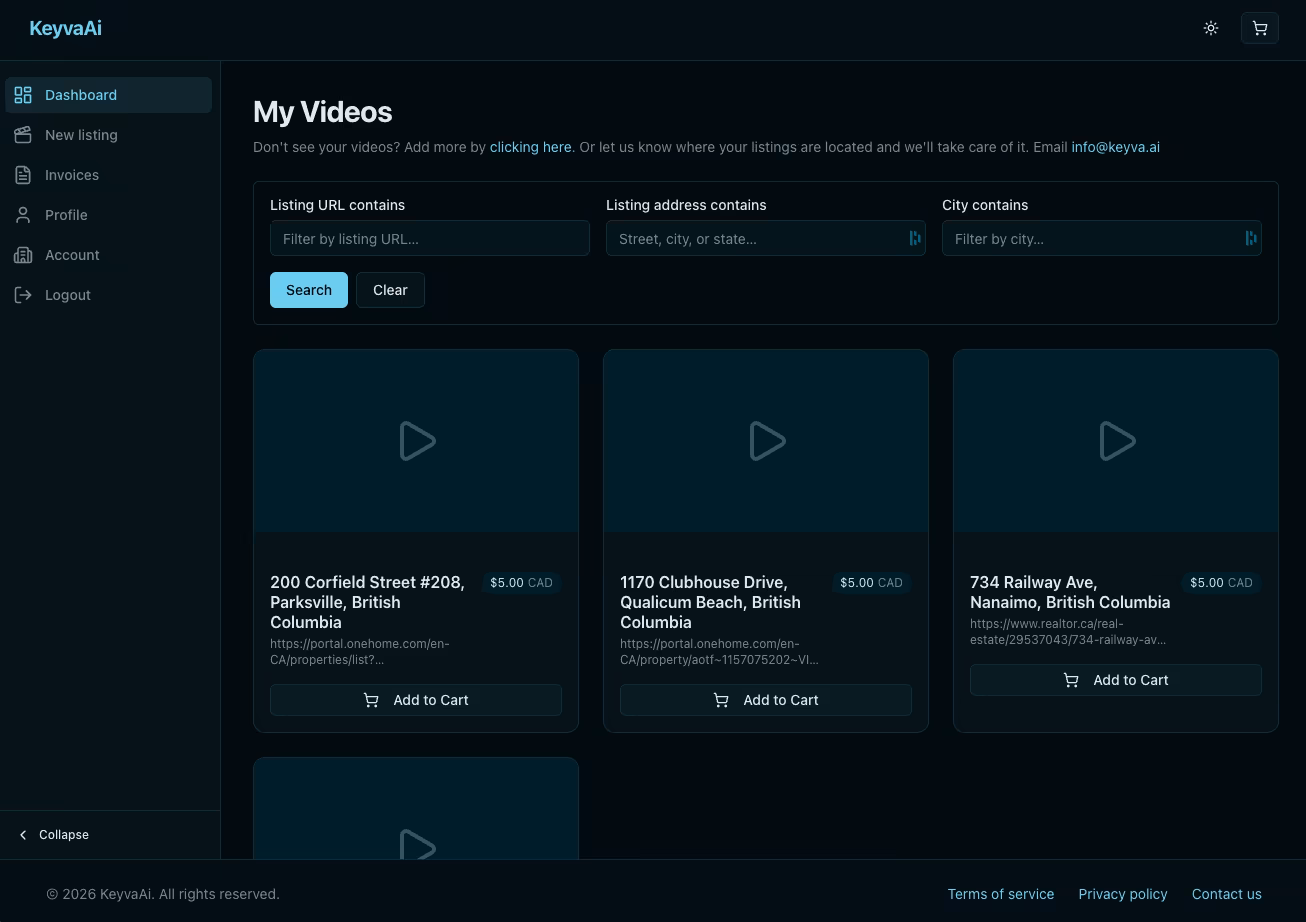Focus the Listing address contains input
This screenshot has width=1306, height=922.
point(755,239)
